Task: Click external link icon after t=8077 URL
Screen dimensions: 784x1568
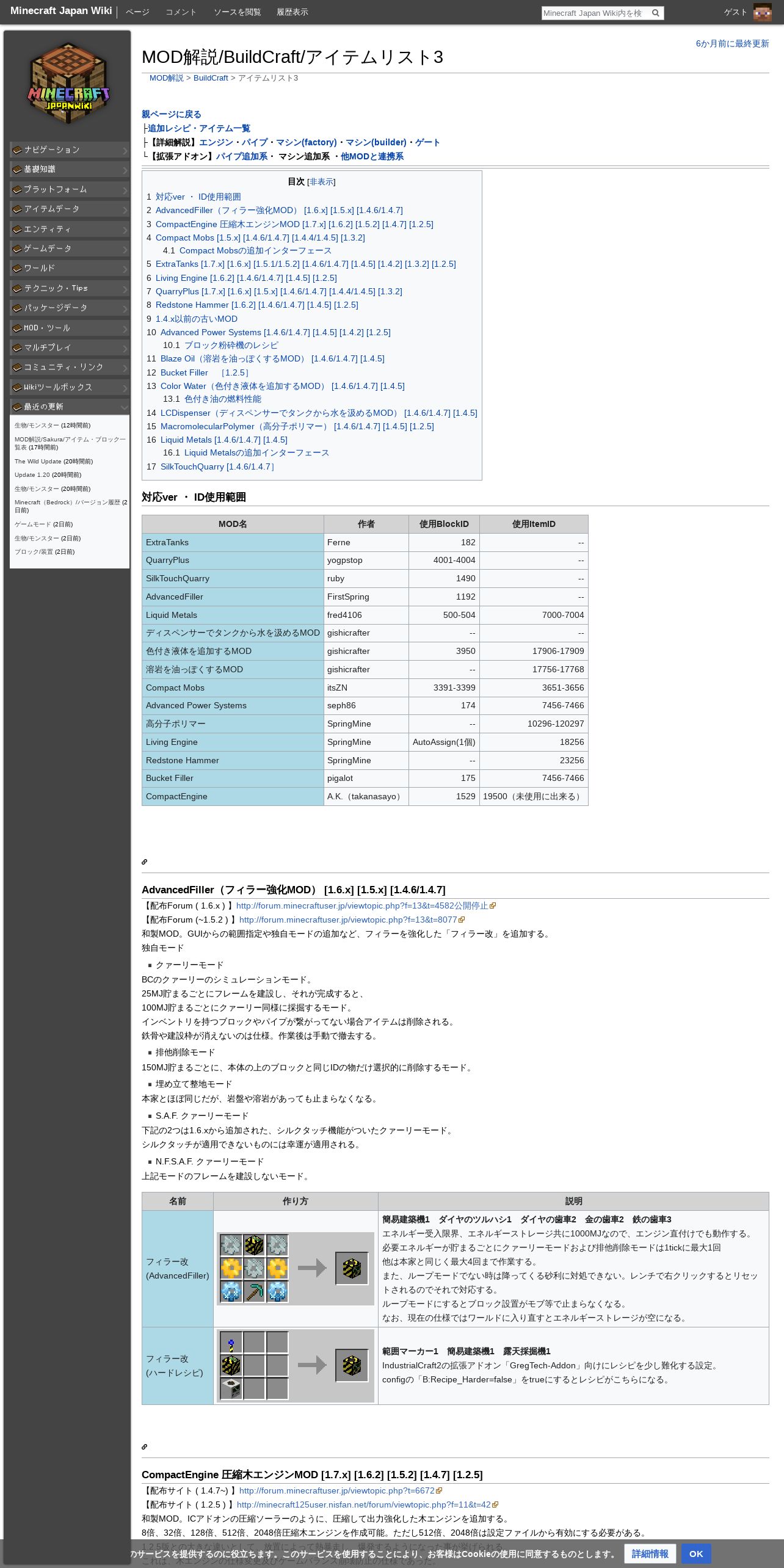Action: click(x=462, y=920)
